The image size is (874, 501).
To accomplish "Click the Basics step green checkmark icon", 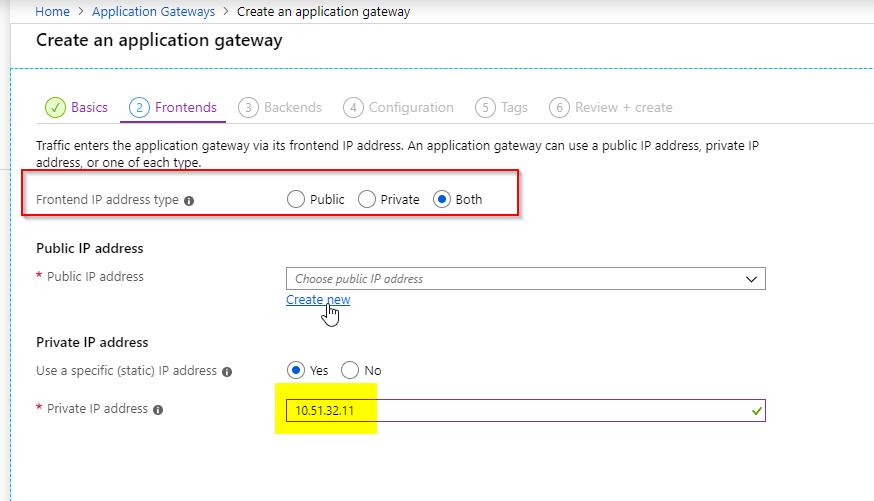I will 56,107.
